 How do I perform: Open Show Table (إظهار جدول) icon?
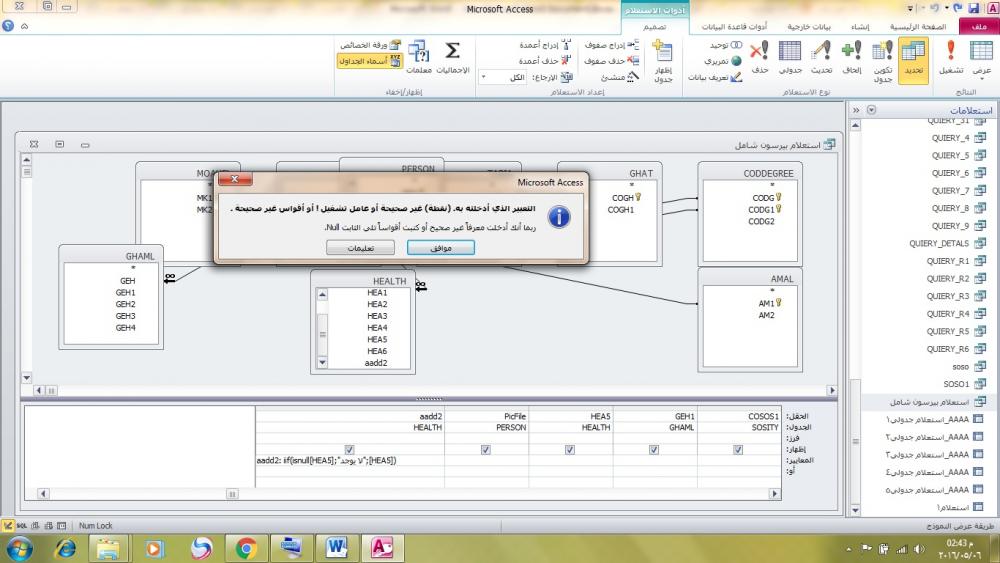663,60
